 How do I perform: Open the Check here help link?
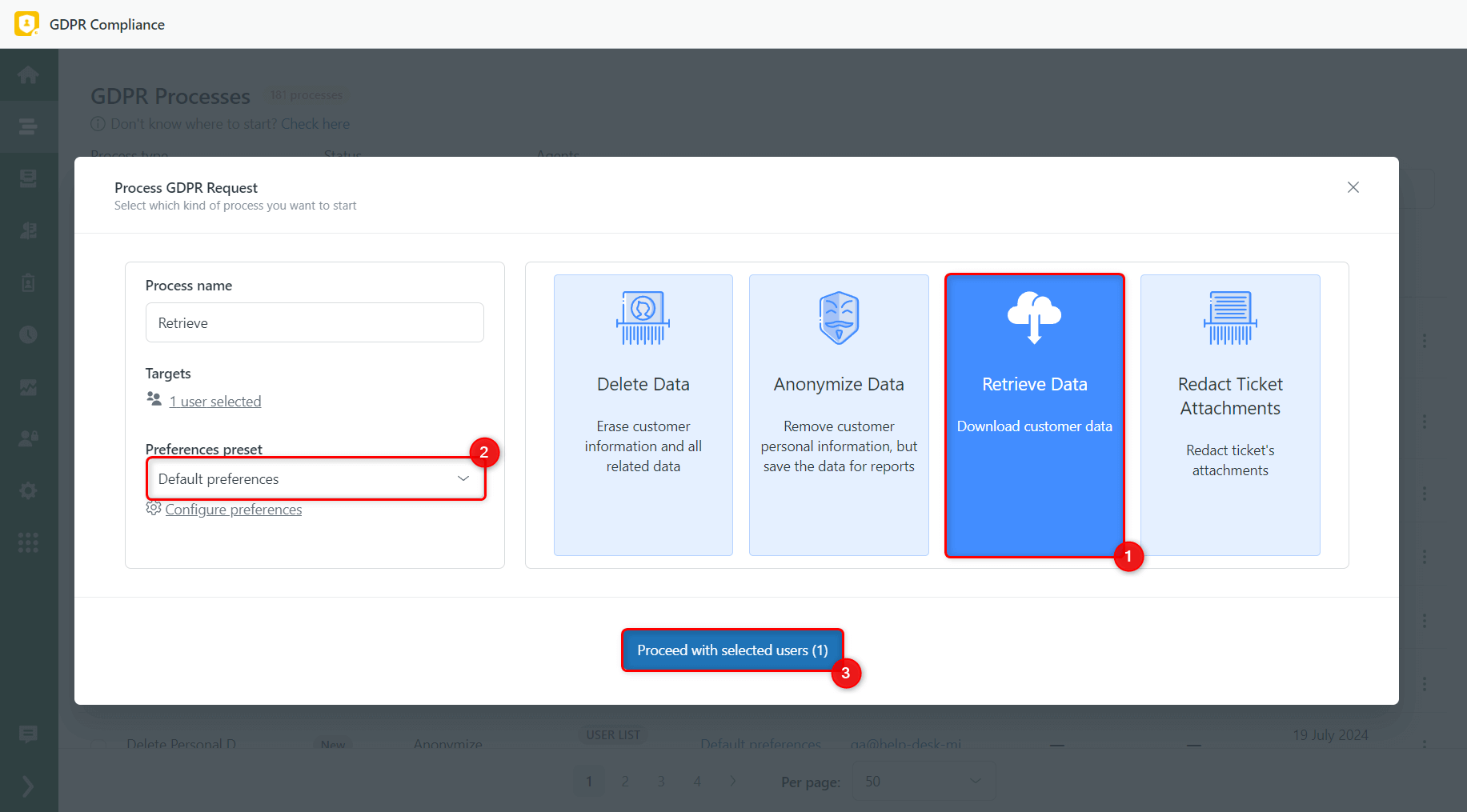click(x=315, y=124)
